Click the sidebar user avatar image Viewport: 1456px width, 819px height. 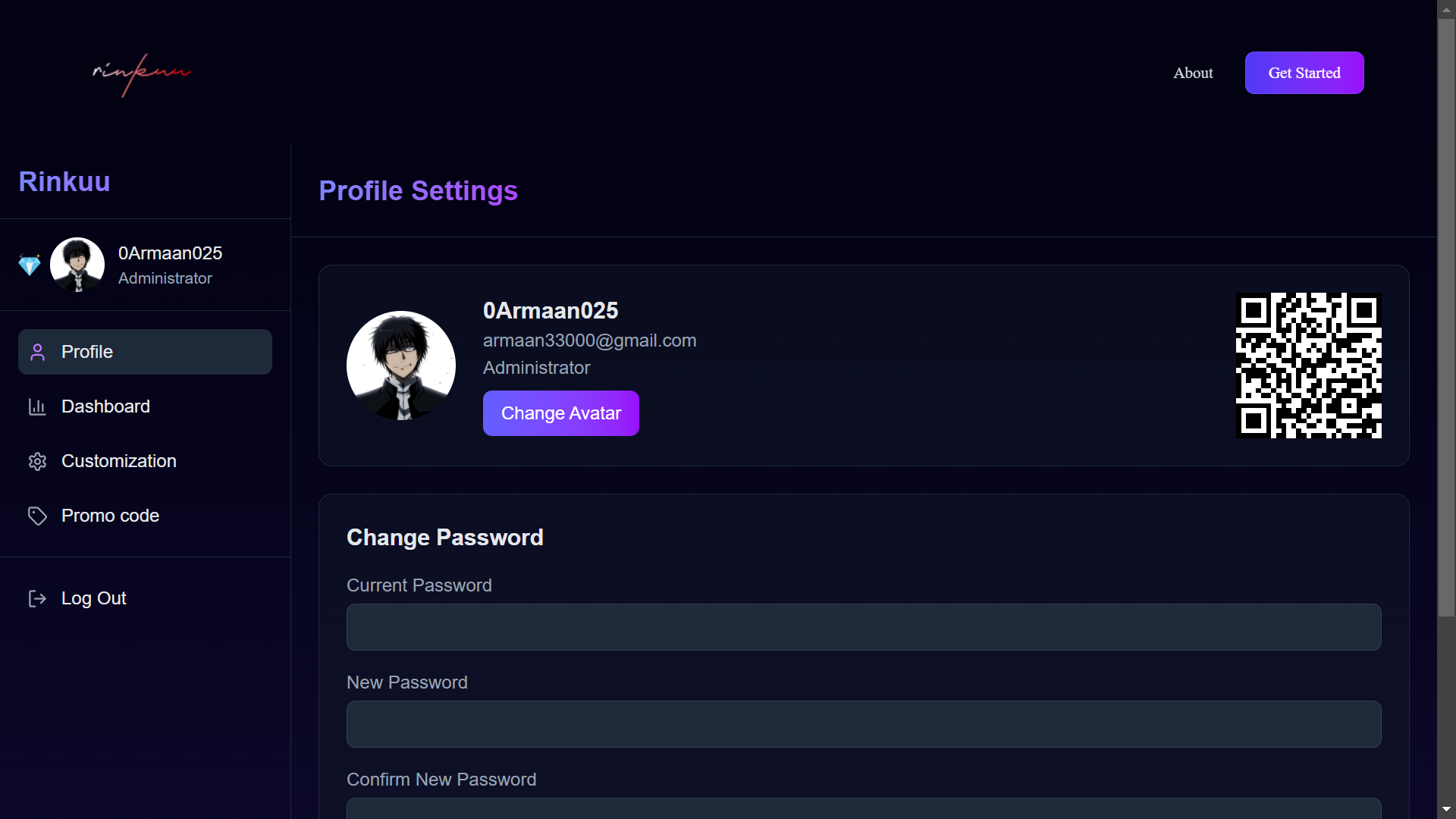point(77,265)
